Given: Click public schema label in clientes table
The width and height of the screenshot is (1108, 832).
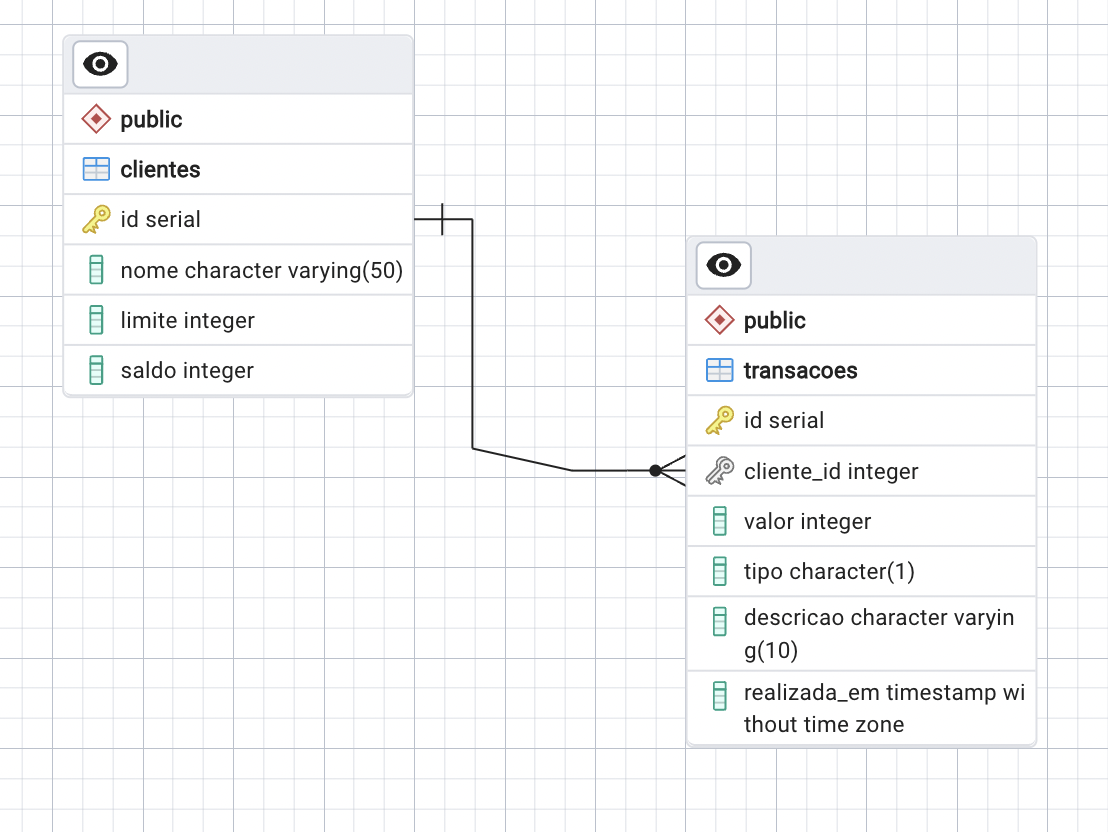Looking at the screenshot, I should [x=151, y=119].
